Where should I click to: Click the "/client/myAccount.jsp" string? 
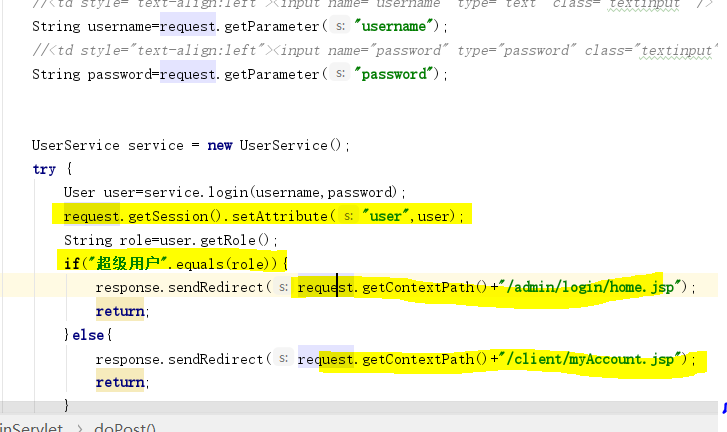tap(589, 359)
